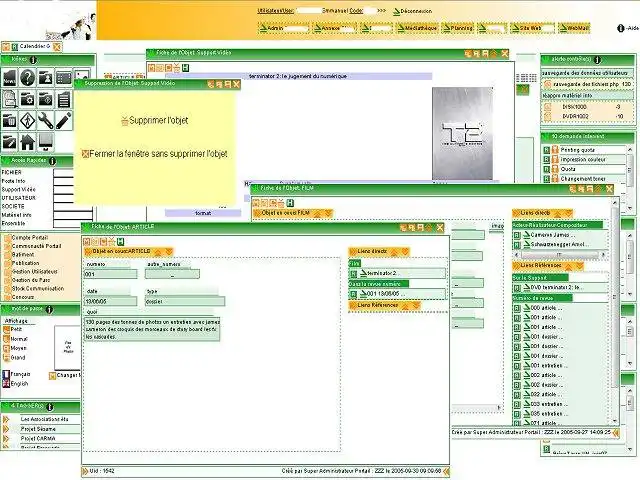Open the Annexe menu
This screenshot has height=480, width=640.
coord(334,28)
